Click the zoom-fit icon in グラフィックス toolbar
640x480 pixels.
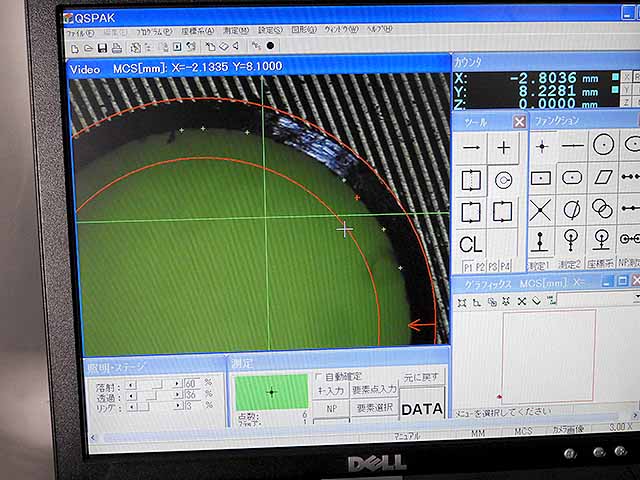[462, 303]
